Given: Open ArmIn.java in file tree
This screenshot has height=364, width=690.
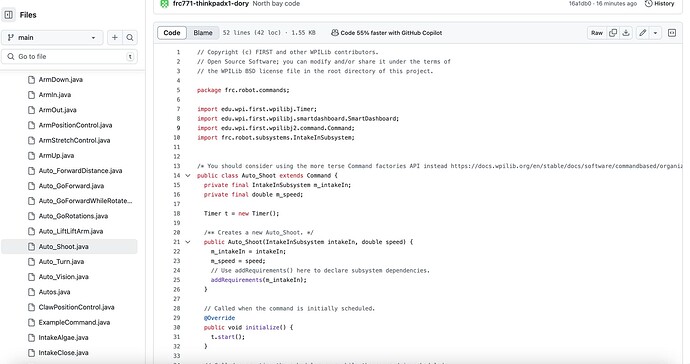Looking at the screenshot, I should coord(55,95).
